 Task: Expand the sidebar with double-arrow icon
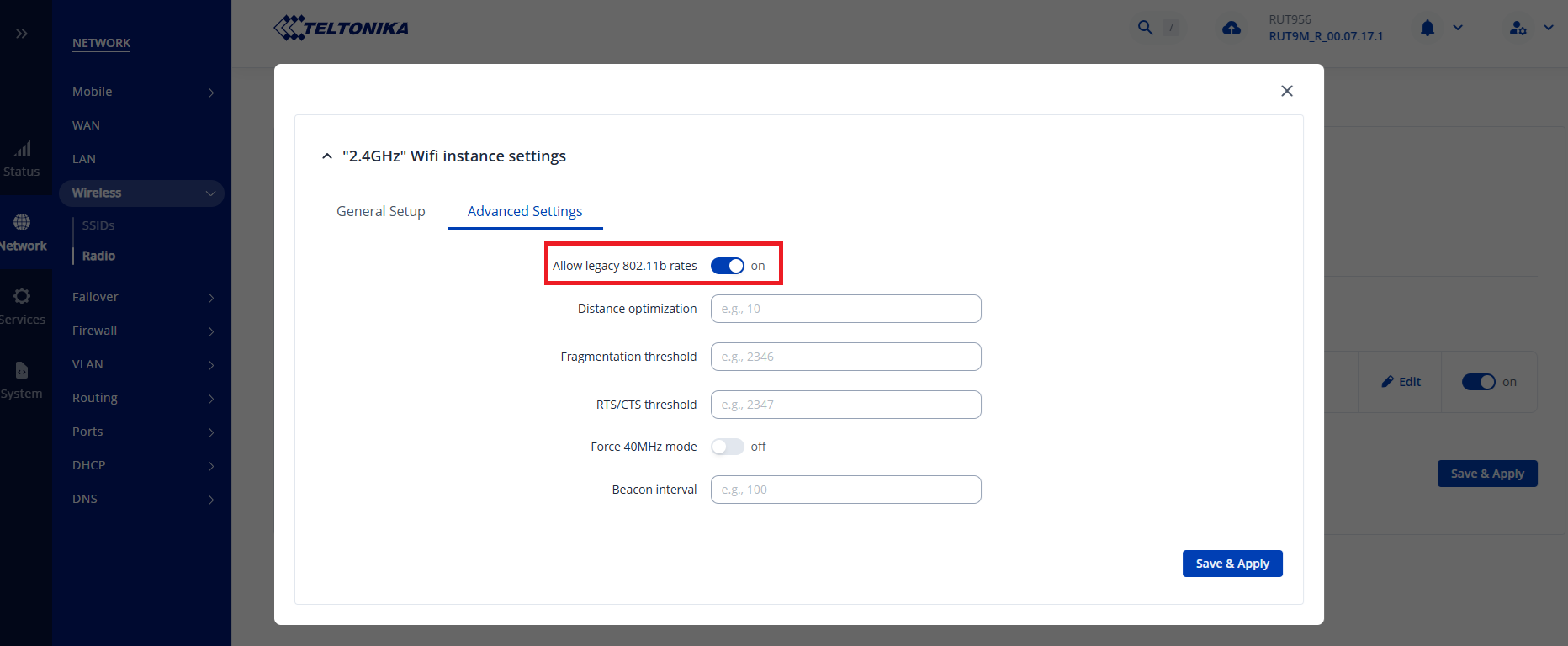[x=22, y=34]
